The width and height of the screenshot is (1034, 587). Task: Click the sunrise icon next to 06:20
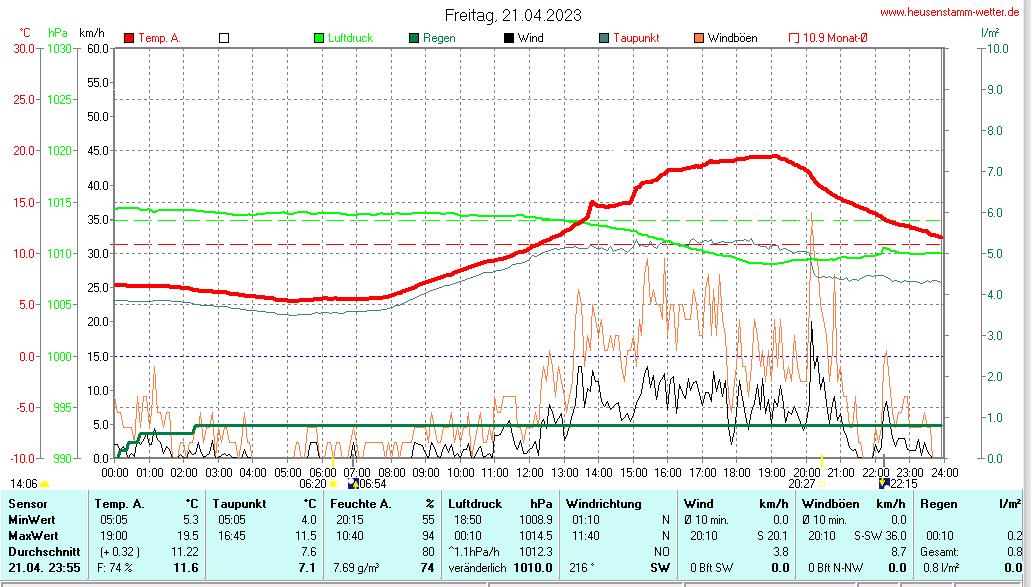(x=333, y=484)
